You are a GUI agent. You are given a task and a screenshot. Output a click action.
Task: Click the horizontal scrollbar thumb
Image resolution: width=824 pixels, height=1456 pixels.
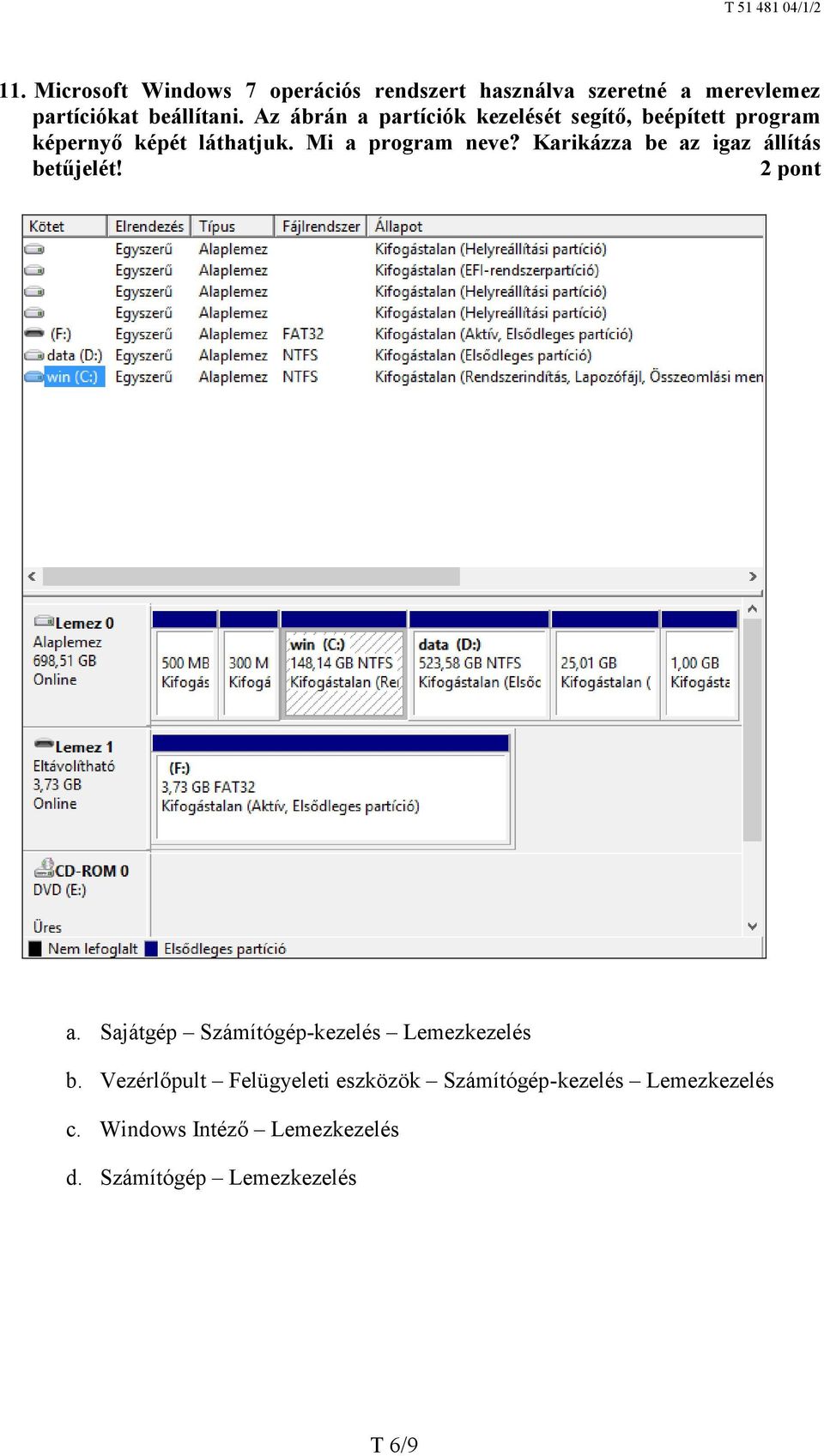(x=251, y=577)
